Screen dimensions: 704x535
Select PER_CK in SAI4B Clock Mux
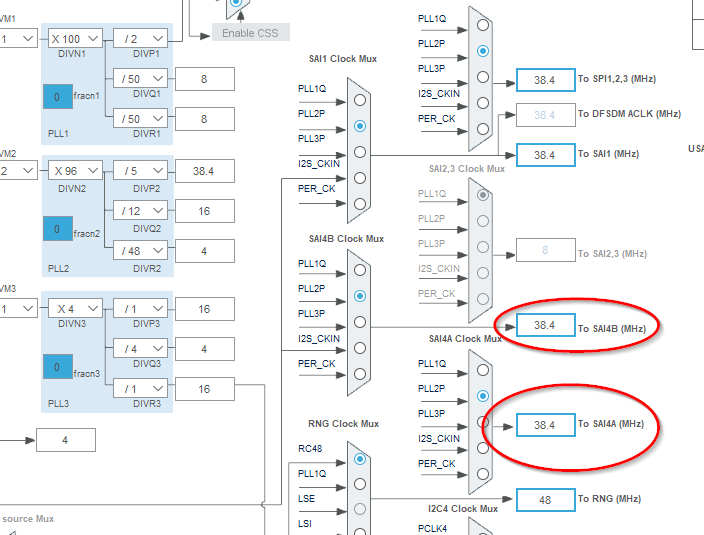[x=360, y=374]
